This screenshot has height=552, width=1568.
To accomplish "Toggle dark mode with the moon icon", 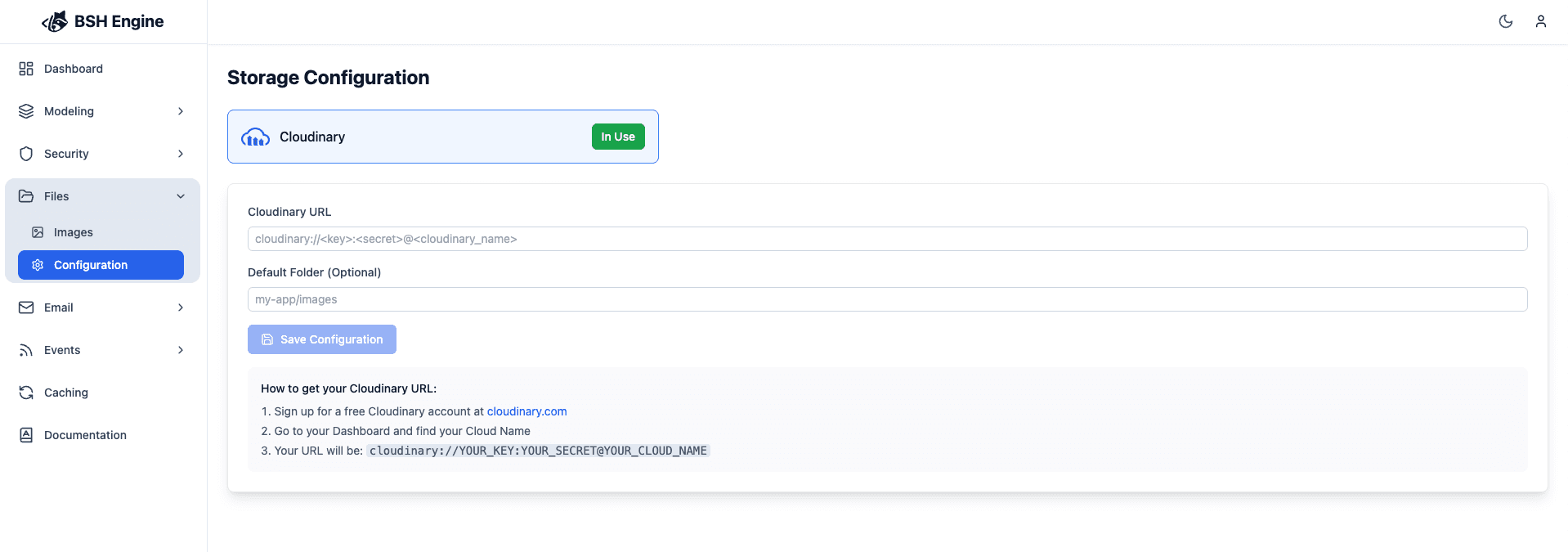I will pyautogui.click(x=1505, y=21).
